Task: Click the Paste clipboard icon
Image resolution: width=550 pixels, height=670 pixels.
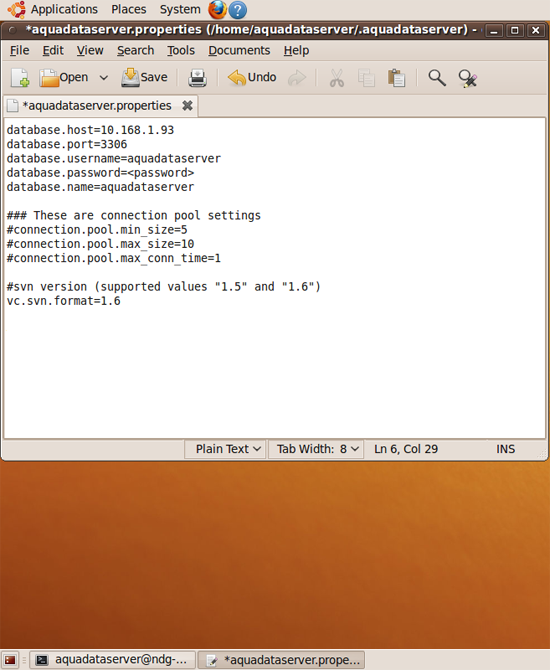Action: pyautogui.click(x=396, y=78)
